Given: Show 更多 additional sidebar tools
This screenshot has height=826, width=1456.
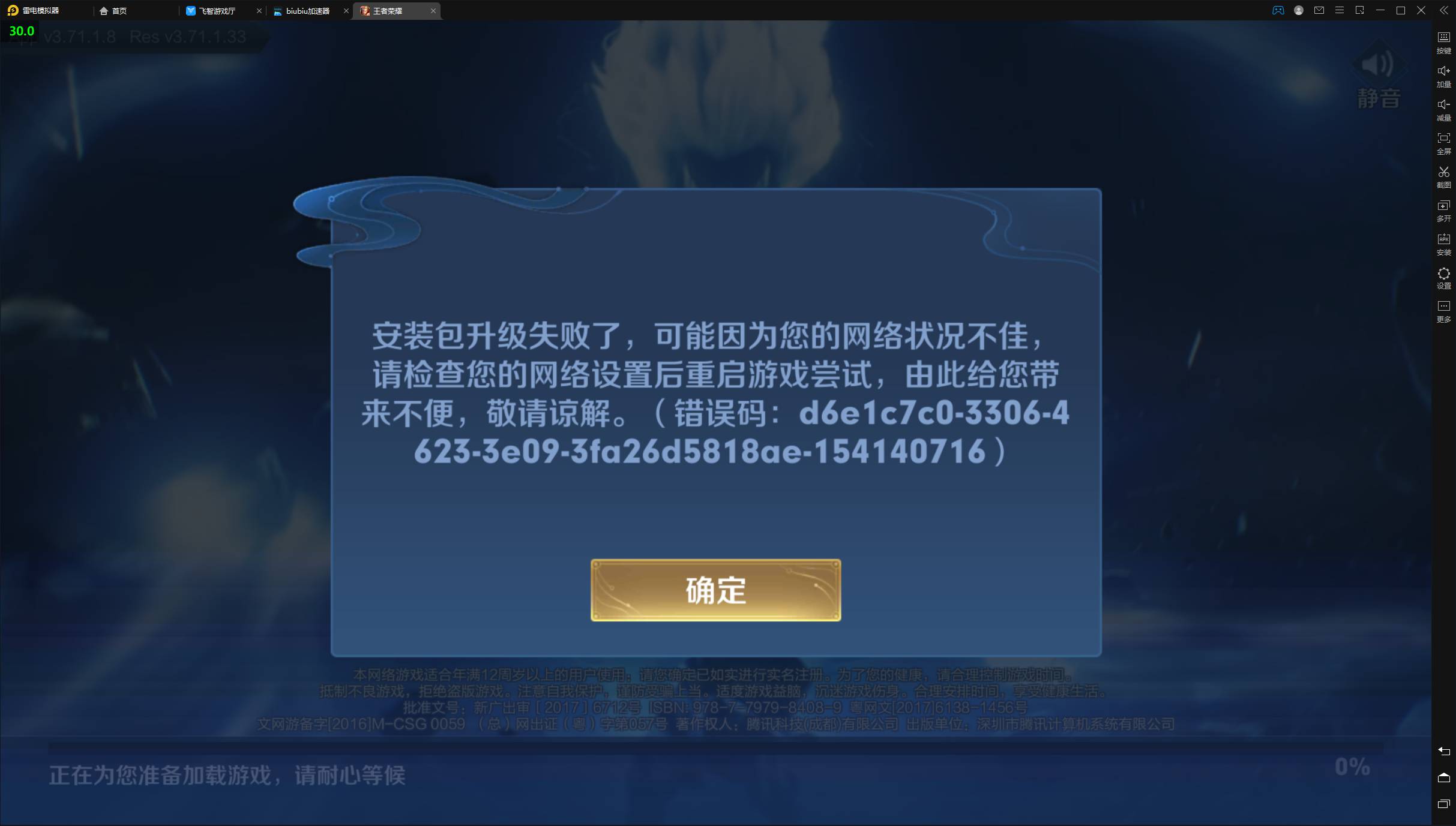Looking at the screenshot, I should (1443, 311).
